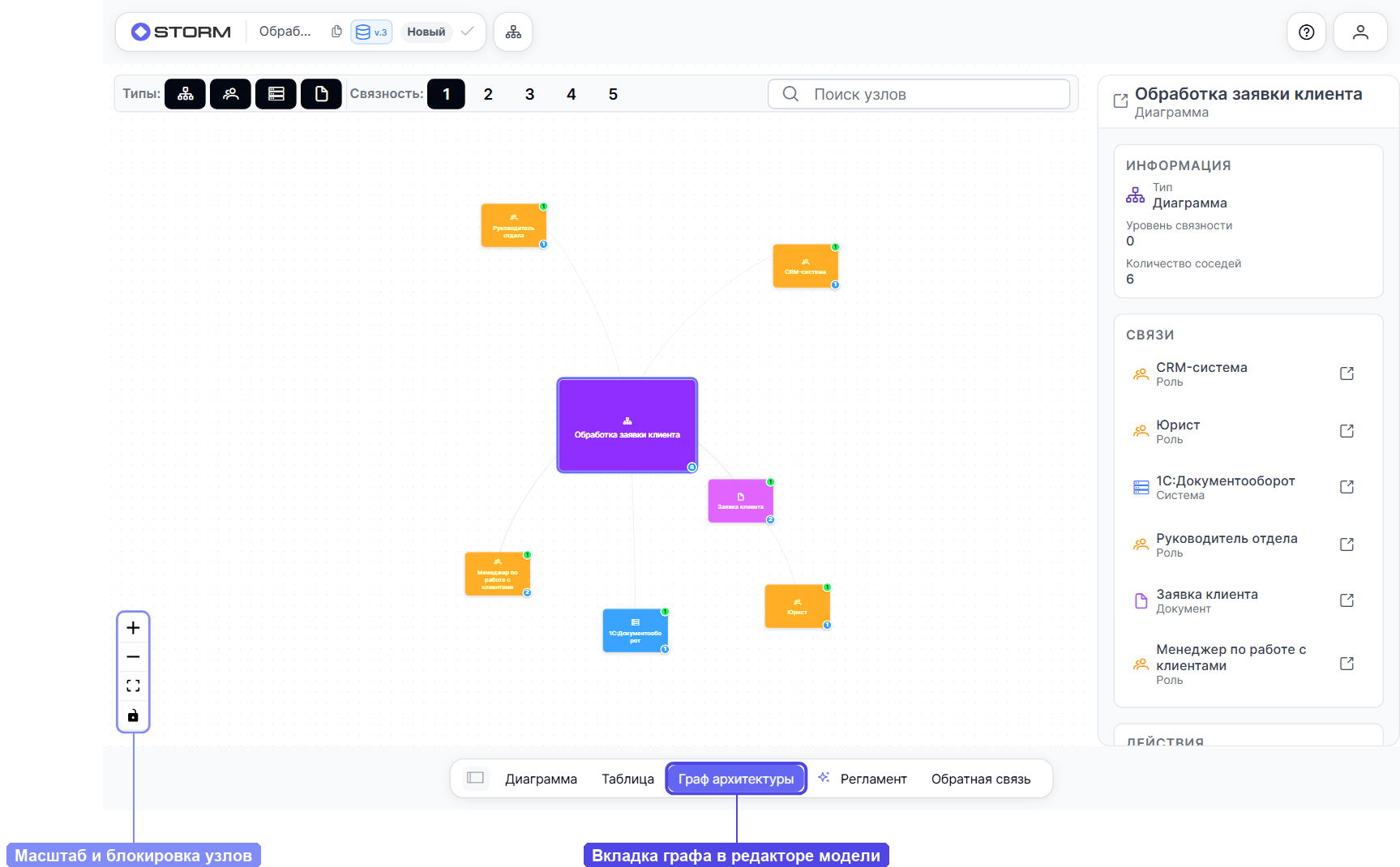
Task: Toggle the documents type filter
Action: click(321, 94)
